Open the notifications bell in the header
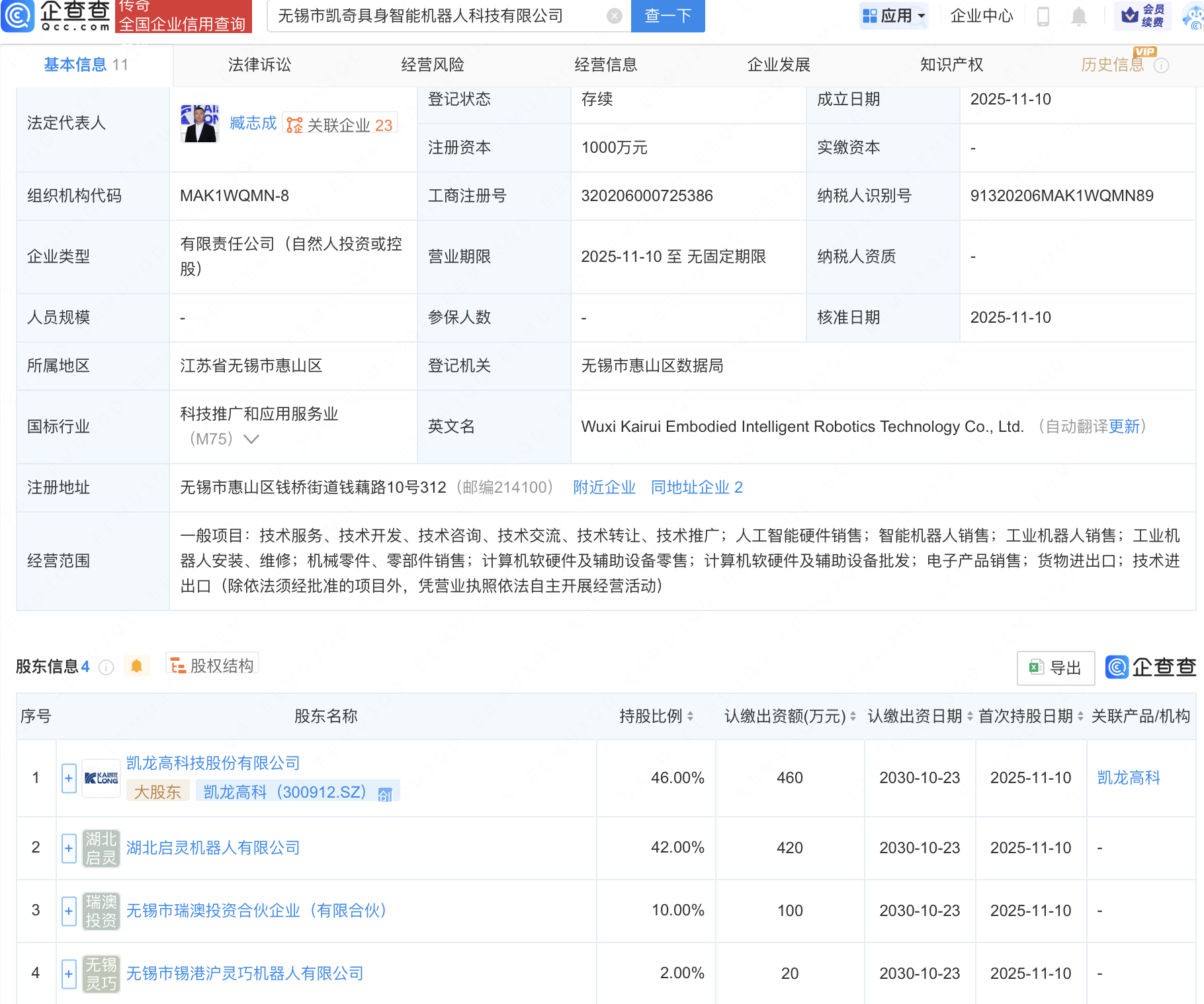The height and width of the screenshot is (1004, 1204). [1078, 16]
